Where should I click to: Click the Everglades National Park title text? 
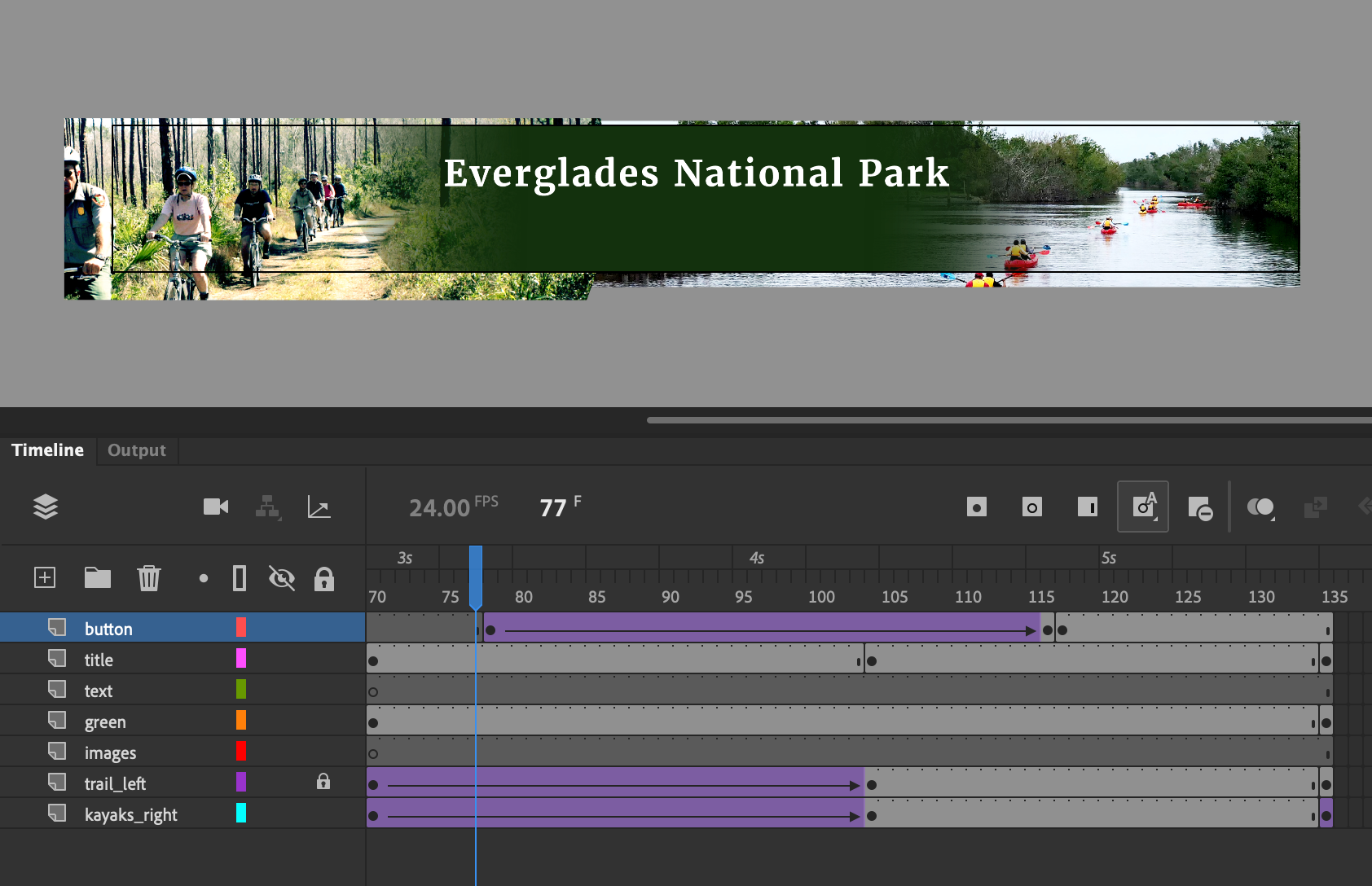point(697,173)
